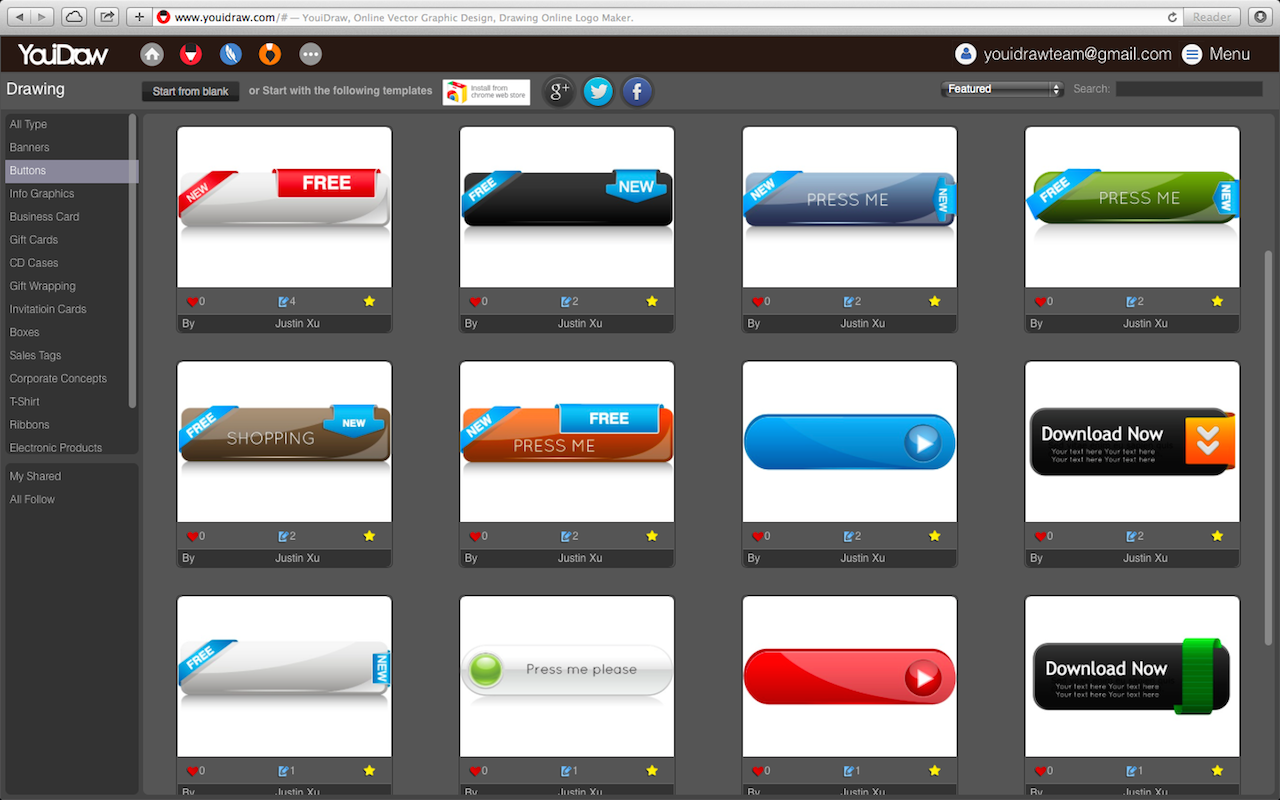Click Safari add bookmark plus button

pyautogui.click(x=139, y=17)
